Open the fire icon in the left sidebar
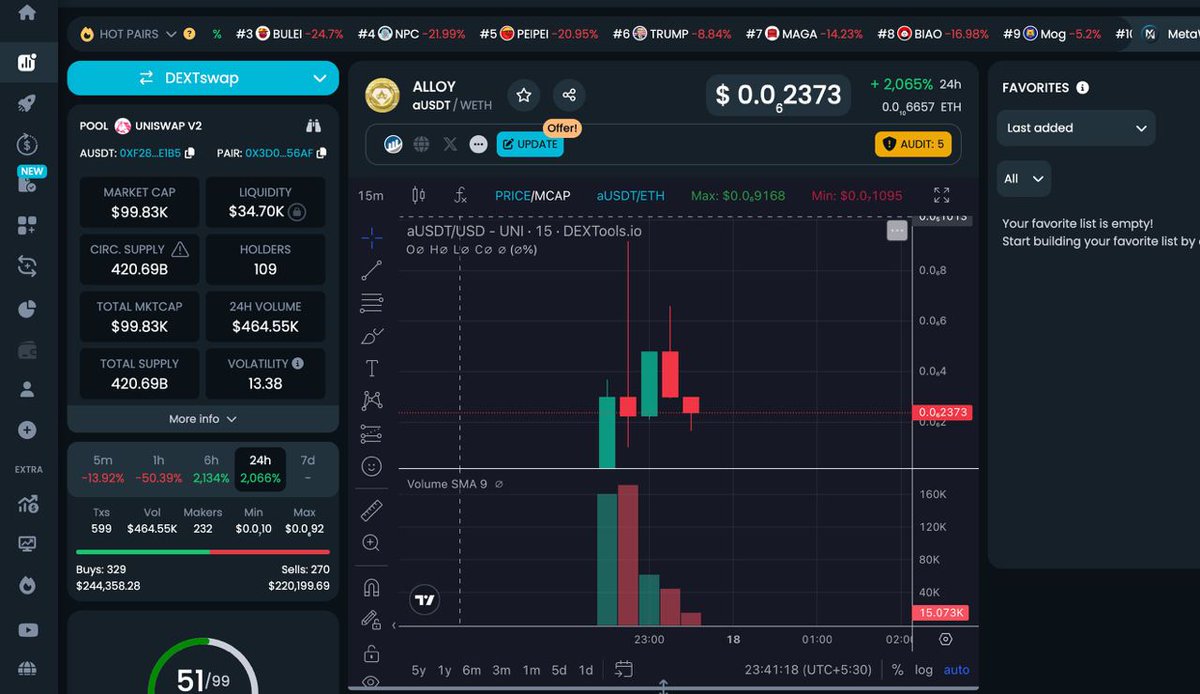This screenshot has height=694, width=1200. coord(27,585)
